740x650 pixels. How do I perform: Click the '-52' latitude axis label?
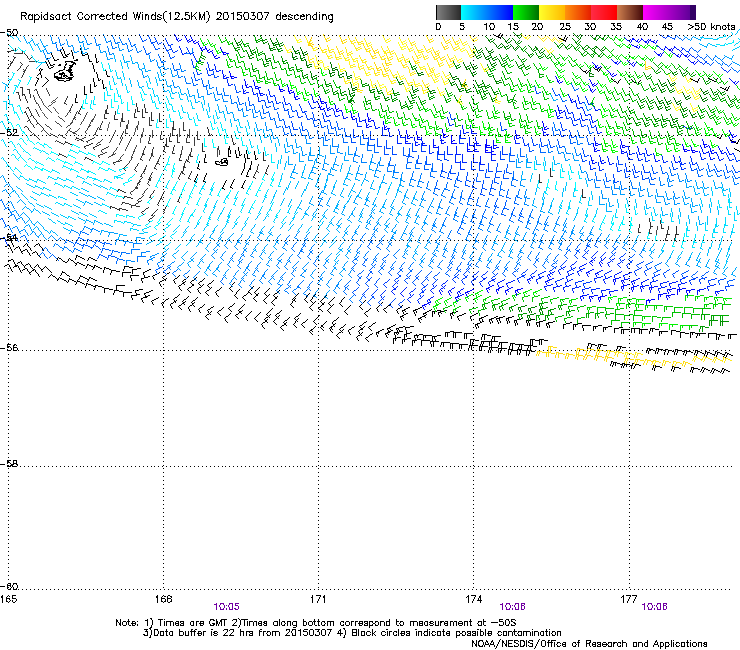click(10, 133)
